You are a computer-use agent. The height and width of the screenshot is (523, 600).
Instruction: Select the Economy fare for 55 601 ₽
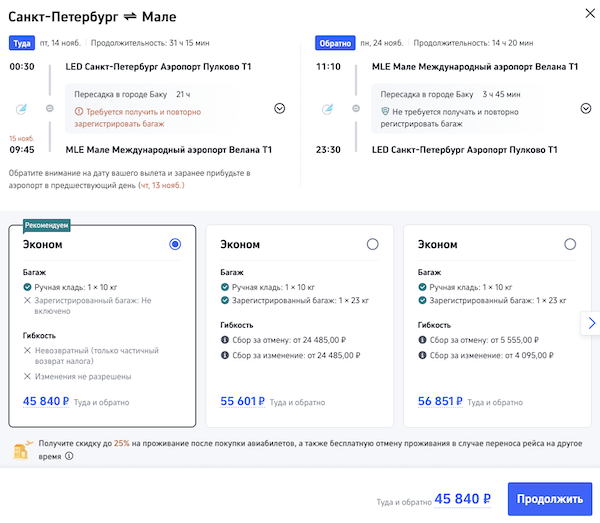coord(373,244)
